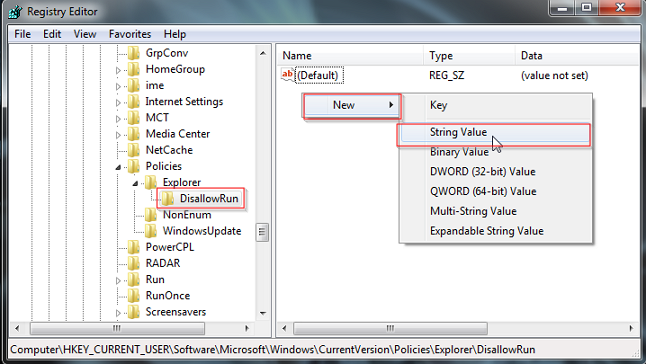Click the MCT folder icon
The width and height of the screenshot is (646, 364).
[133, 118]
